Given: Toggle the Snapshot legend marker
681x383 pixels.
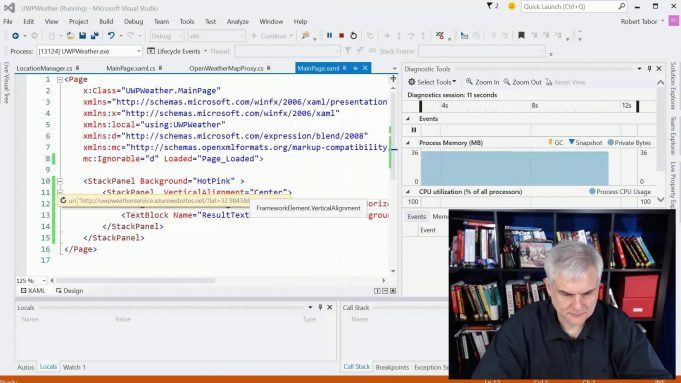Looking at the screenshot, I should pyautogui.click(x=585, y=142).
